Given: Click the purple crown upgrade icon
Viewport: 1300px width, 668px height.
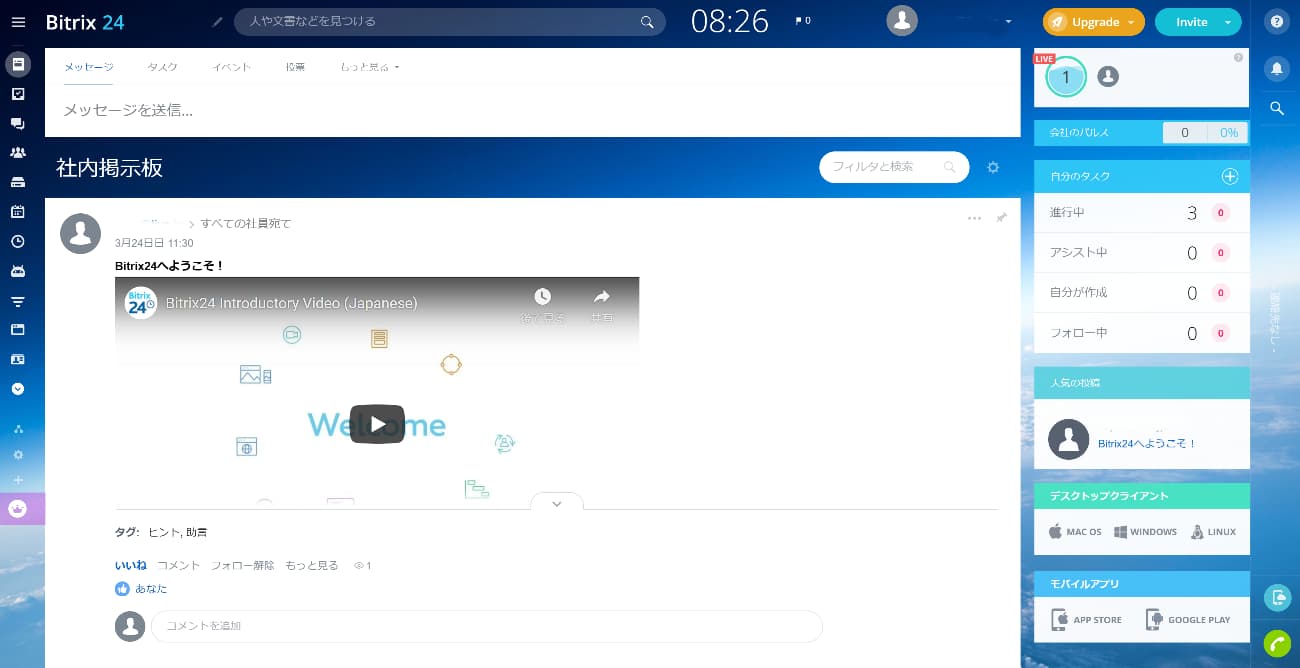Looking at the screenshot, I should pos(18,509).
